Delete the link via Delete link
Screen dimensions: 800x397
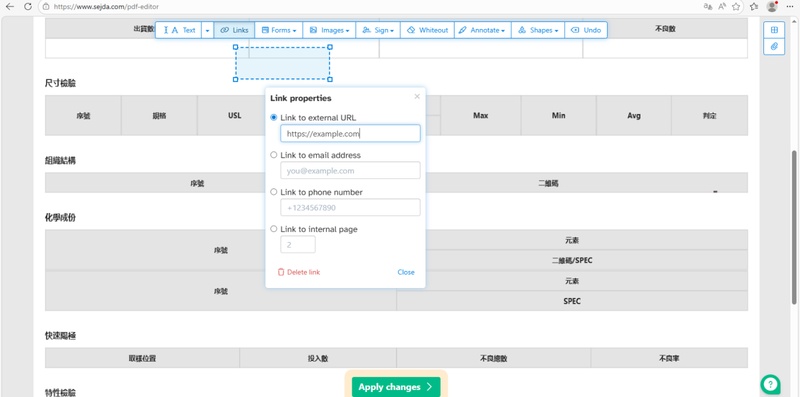click(x=299, y=272)
